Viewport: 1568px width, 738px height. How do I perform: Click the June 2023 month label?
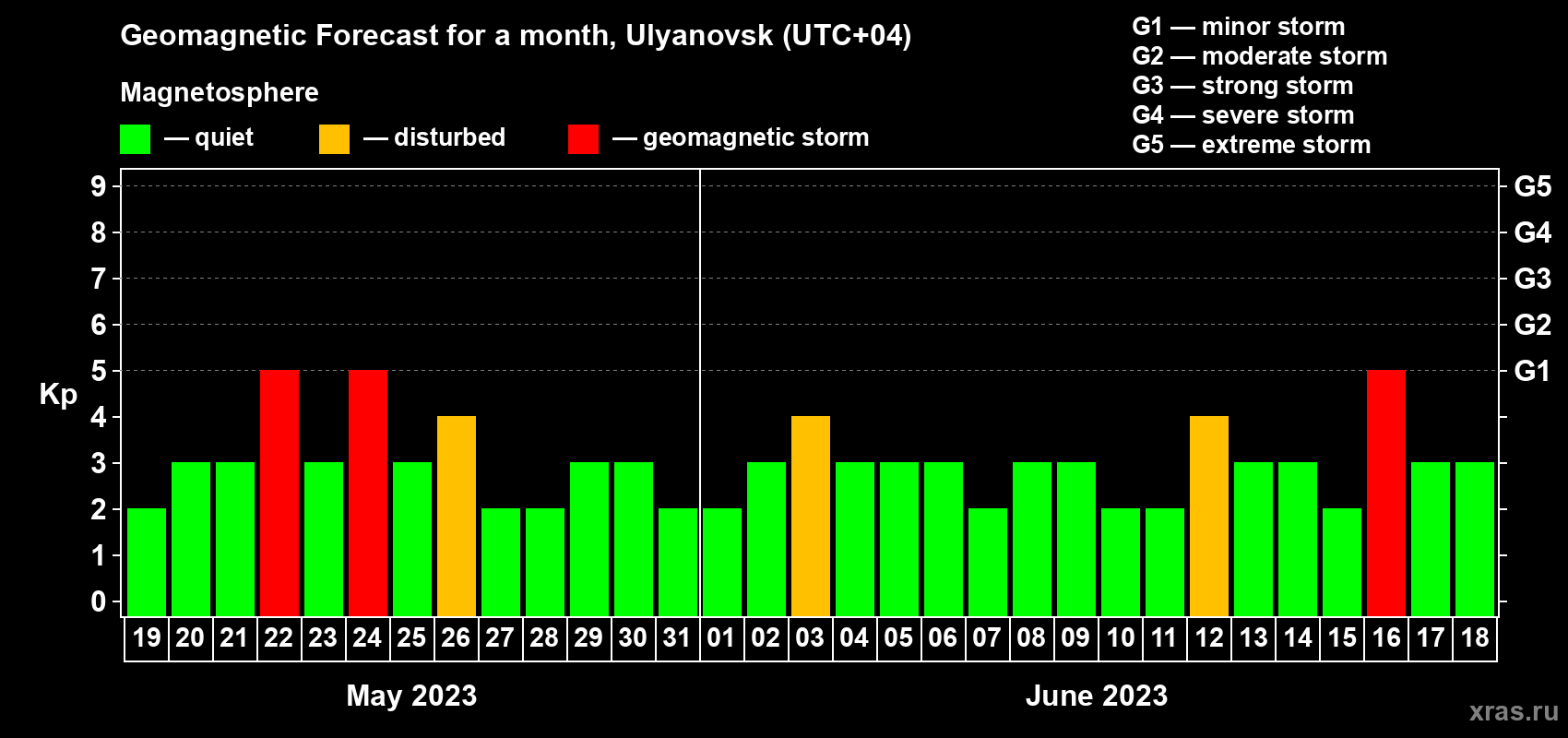(1097, 696)
